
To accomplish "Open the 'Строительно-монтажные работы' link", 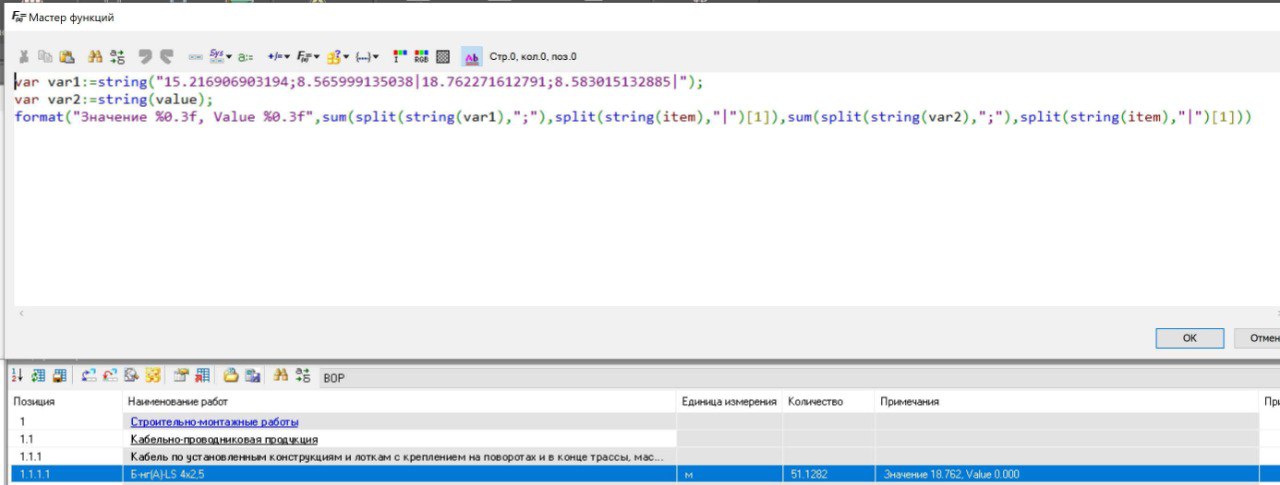I will coord(214,422).
